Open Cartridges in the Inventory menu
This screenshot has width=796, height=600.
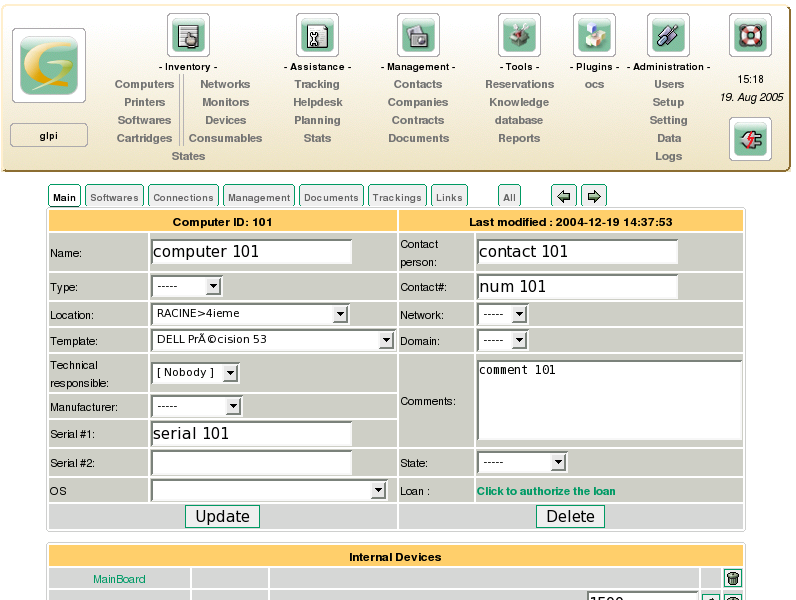[144, 138]
